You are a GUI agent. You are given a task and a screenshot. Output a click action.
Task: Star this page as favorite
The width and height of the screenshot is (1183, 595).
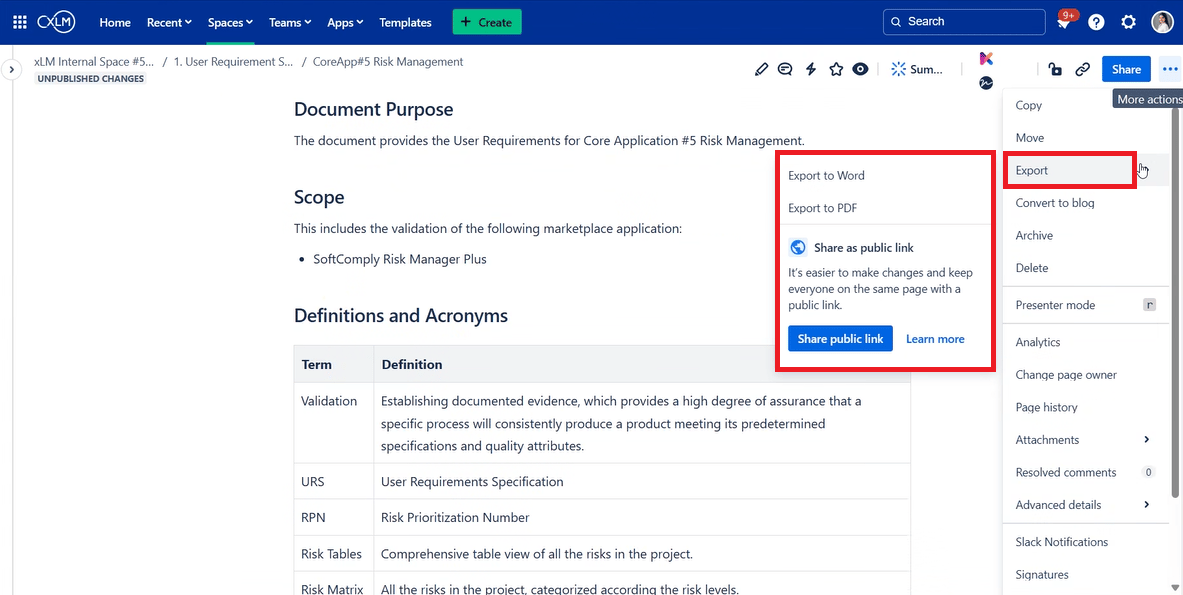(836, 69)
